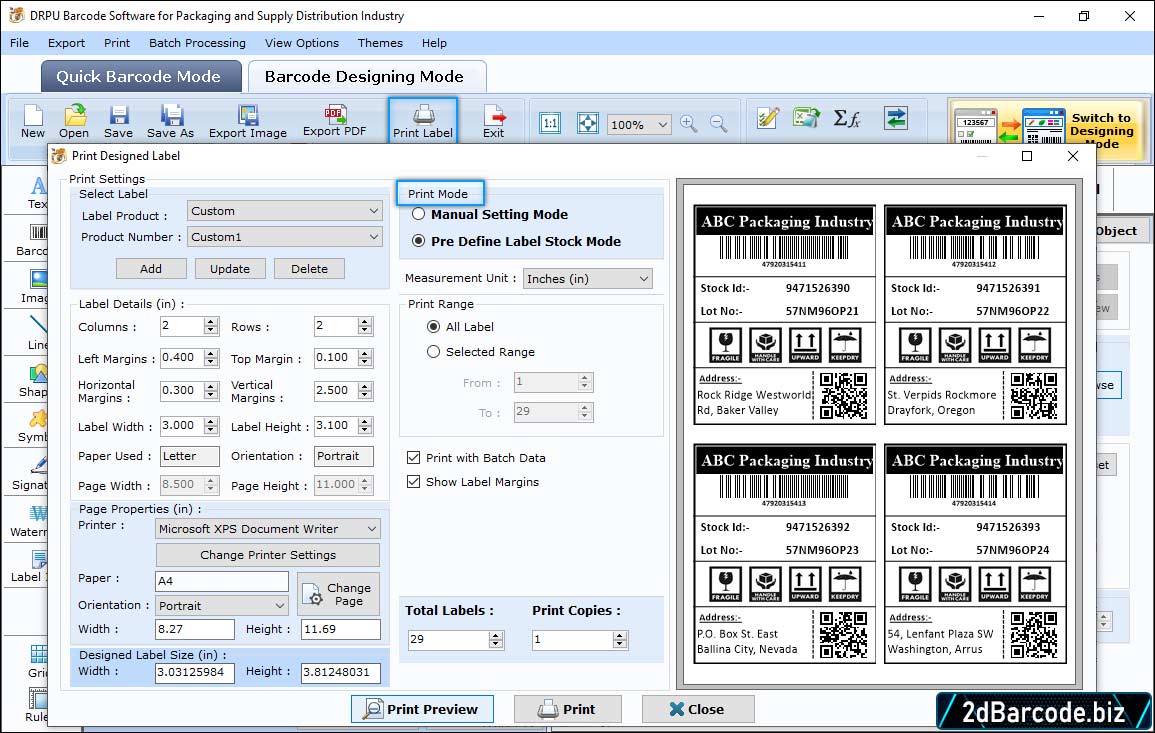Click the Print Copies input field
Image resolution: width=1155 pixels, height=733 pixels.
580,639
